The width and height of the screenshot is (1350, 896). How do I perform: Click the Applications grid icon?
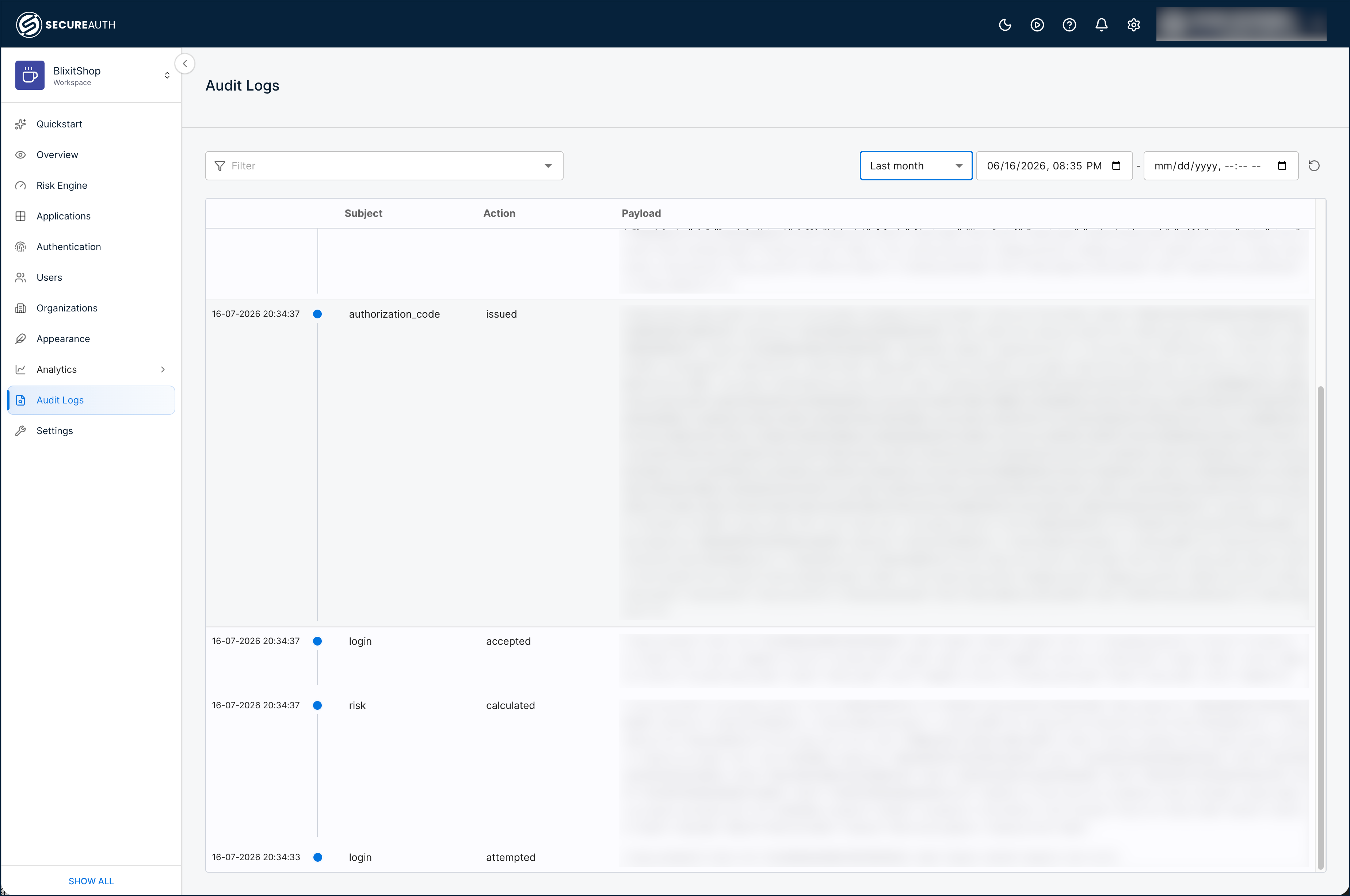tap(20, 216)
